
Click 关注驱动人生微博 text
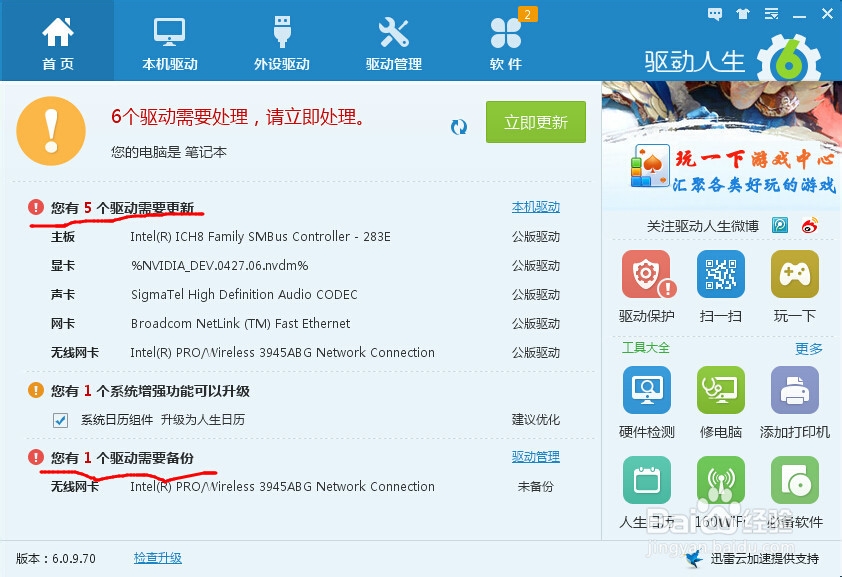coord(702,226)
